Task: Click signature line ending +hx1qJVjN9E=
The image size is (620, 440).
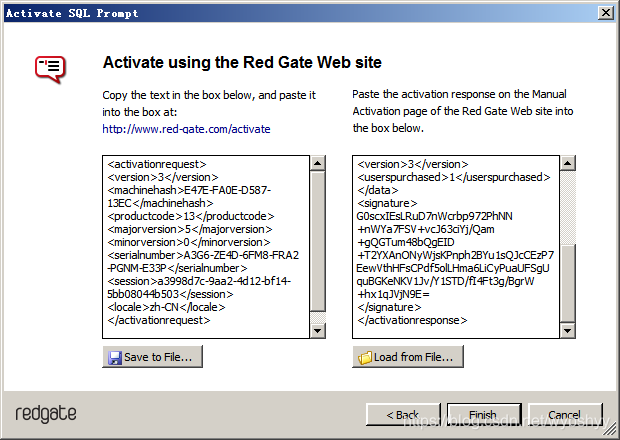Action: pos(393,294)
